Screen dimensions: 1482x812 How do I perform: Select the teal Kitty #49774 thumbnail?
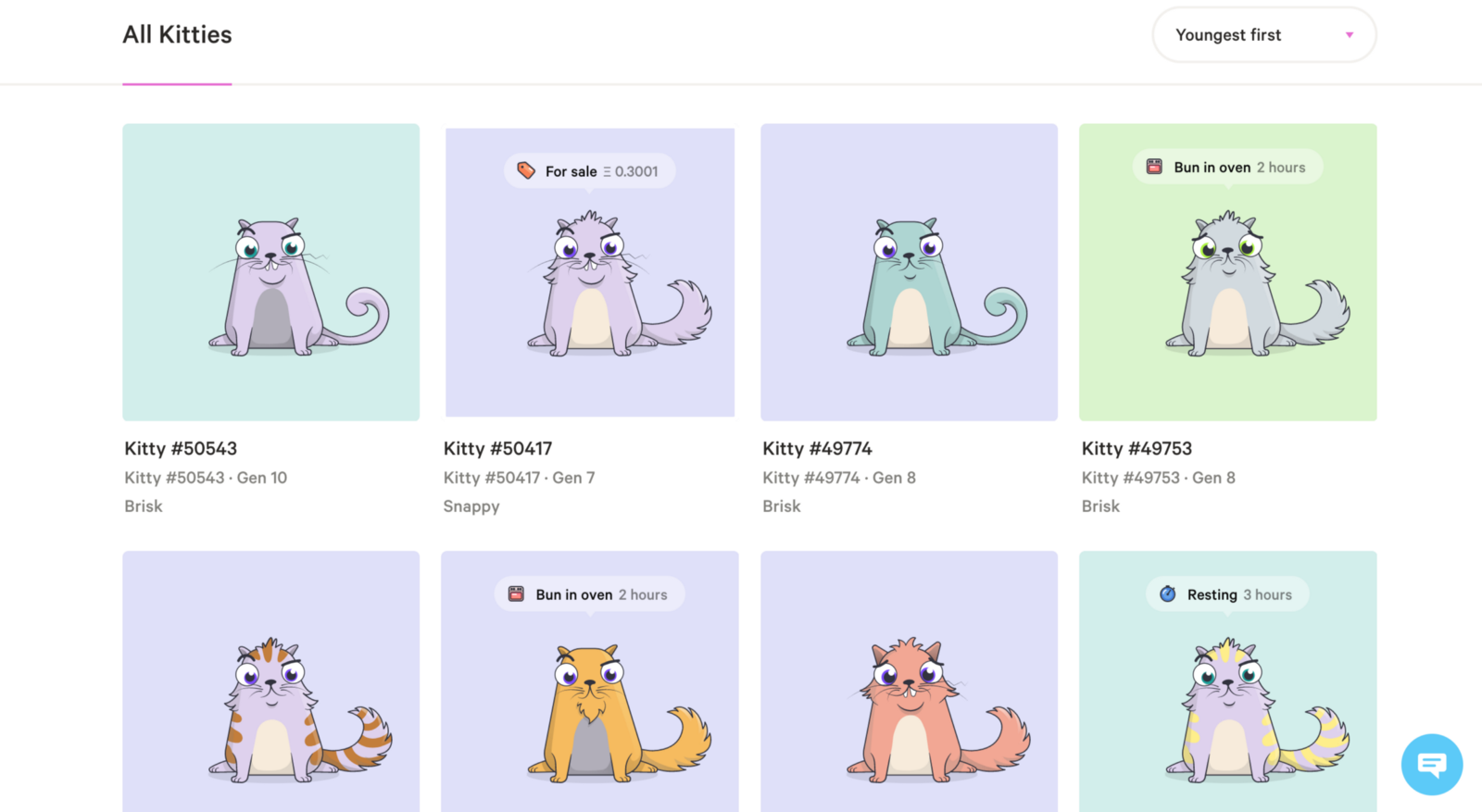click(909, 273)
